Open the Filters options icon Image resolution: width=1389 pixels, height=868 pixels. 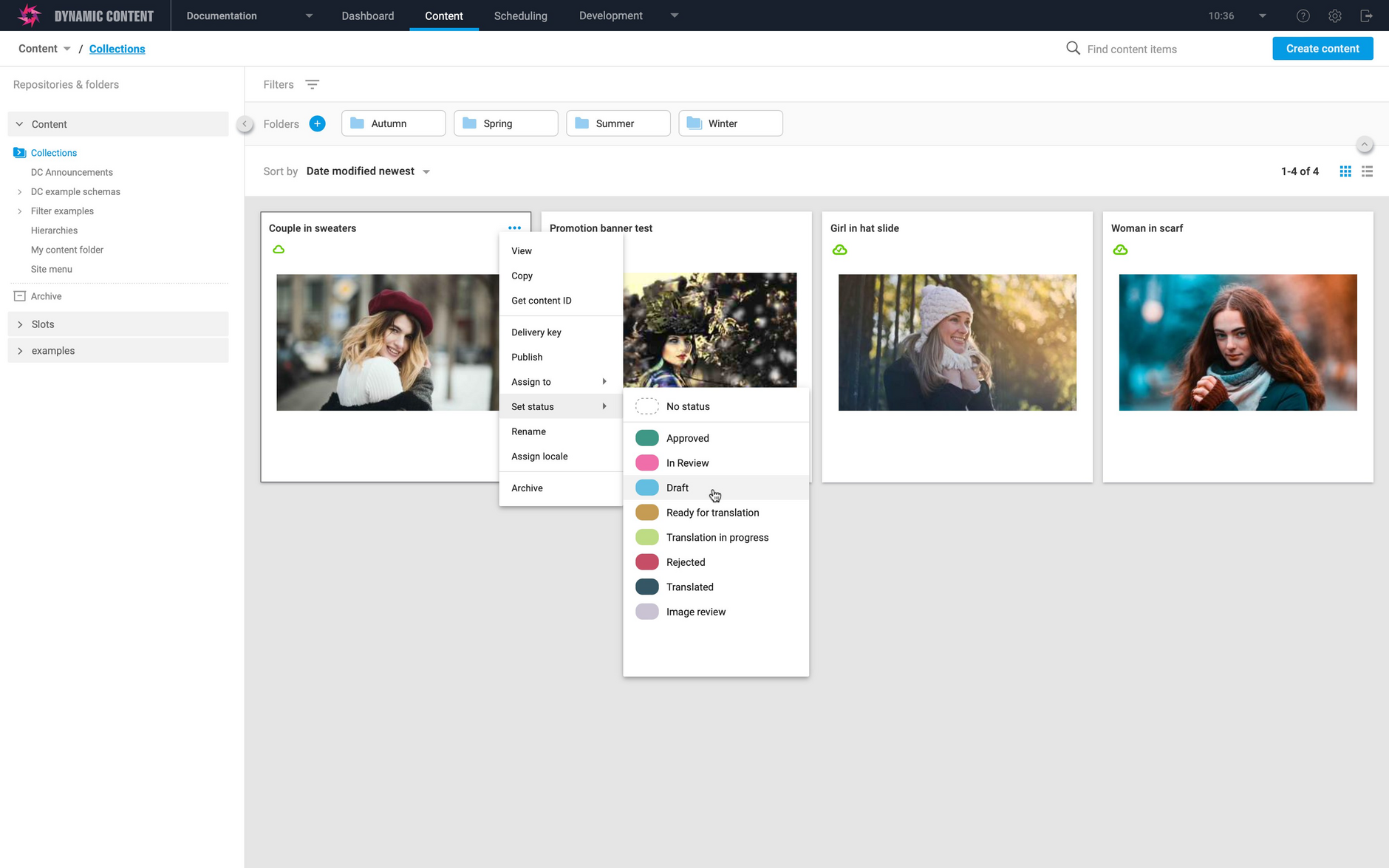pyautogui.click(x=313, y=84)
